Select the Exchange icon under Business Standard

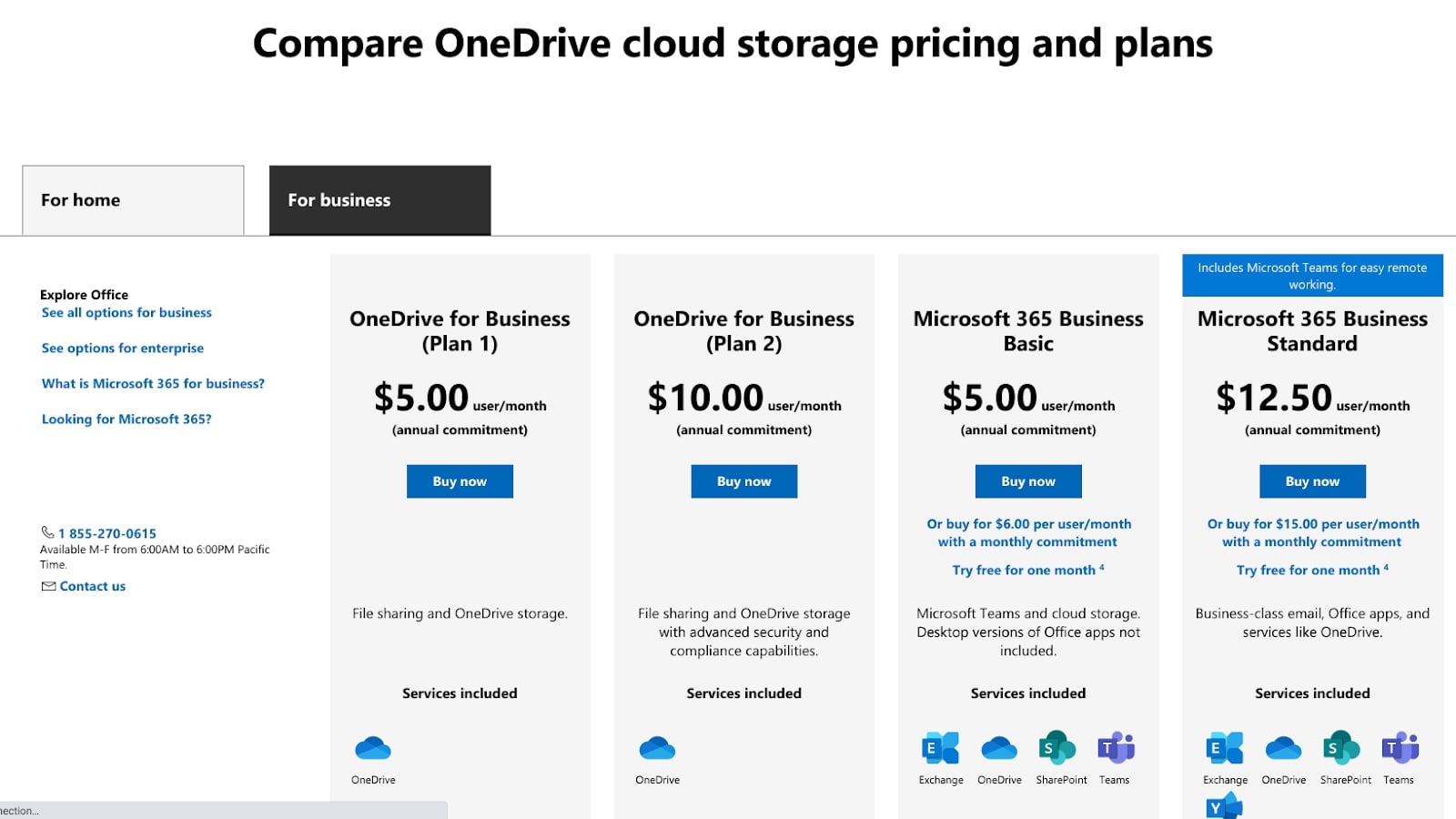pyautogui.click(x=1225, y=748)
